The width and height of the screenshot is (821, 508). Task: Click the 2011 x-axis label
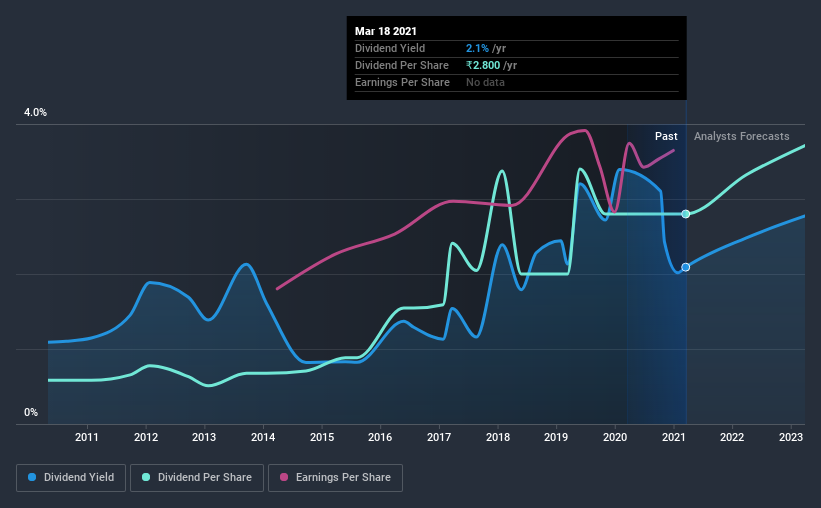86,437
